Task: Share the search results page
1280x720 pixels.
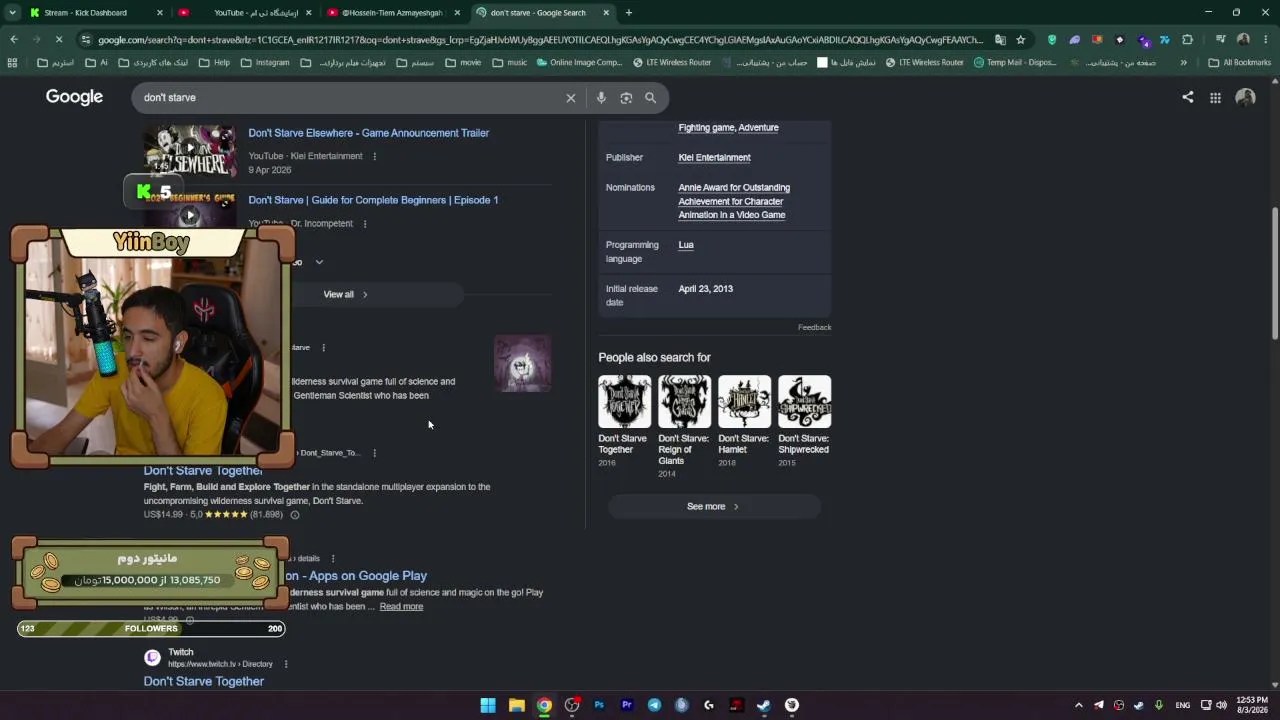Action: 1187,97
